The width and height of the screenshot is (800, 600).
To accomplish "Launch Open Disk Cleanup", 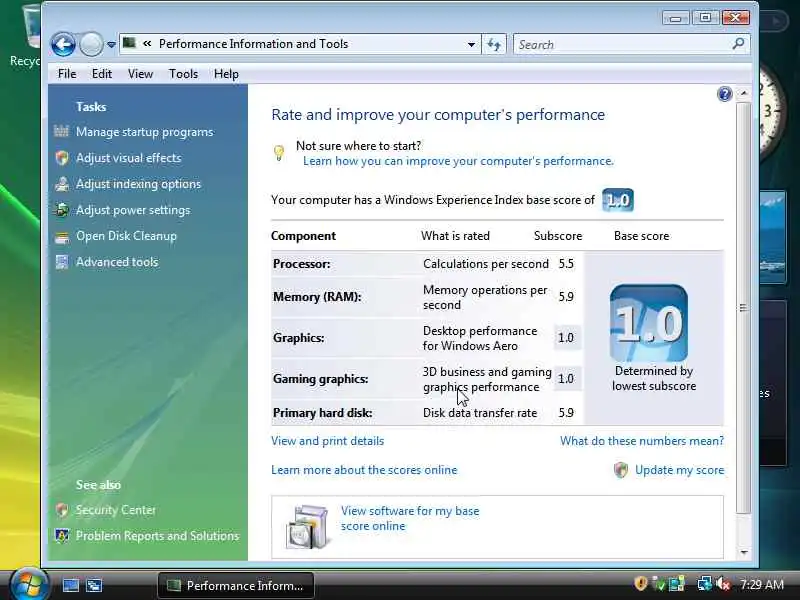I will click(x=126, y=236).
